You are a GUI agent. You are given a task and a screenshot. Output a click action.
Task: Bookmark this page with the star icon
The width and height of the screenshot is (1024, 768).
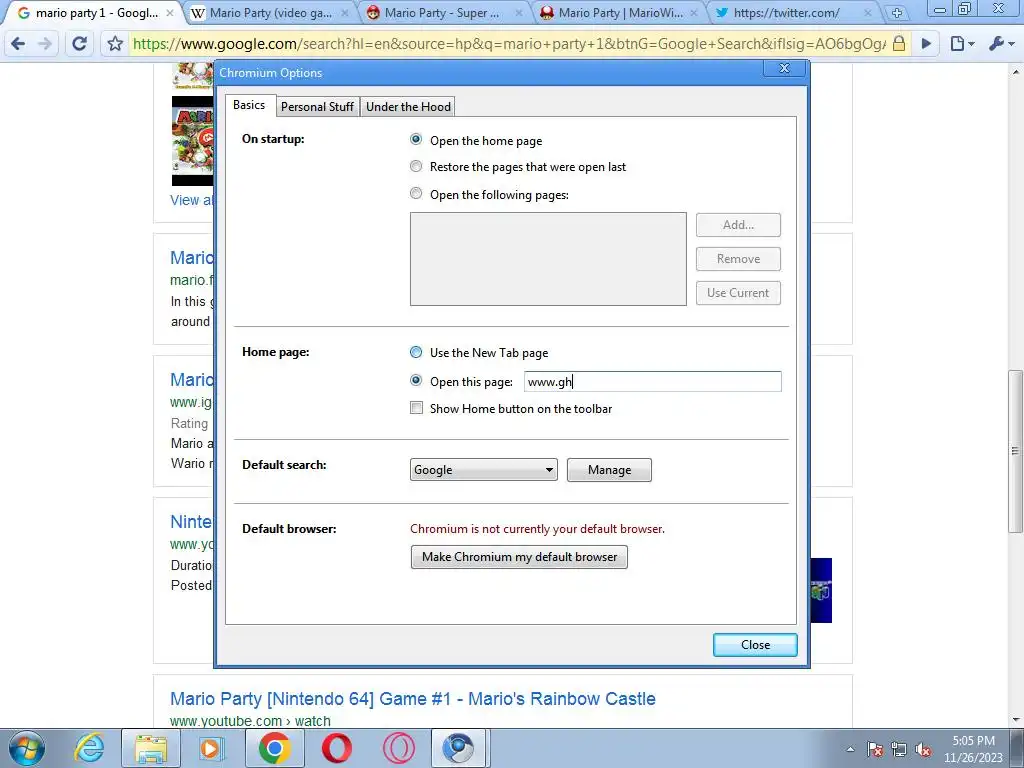(x=115, y=44)
